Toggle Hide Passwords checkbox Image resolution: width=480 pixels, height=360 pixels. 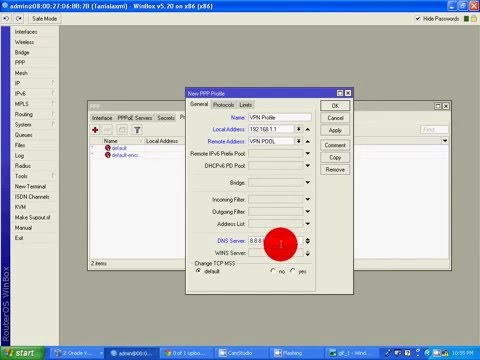[418, 19]
